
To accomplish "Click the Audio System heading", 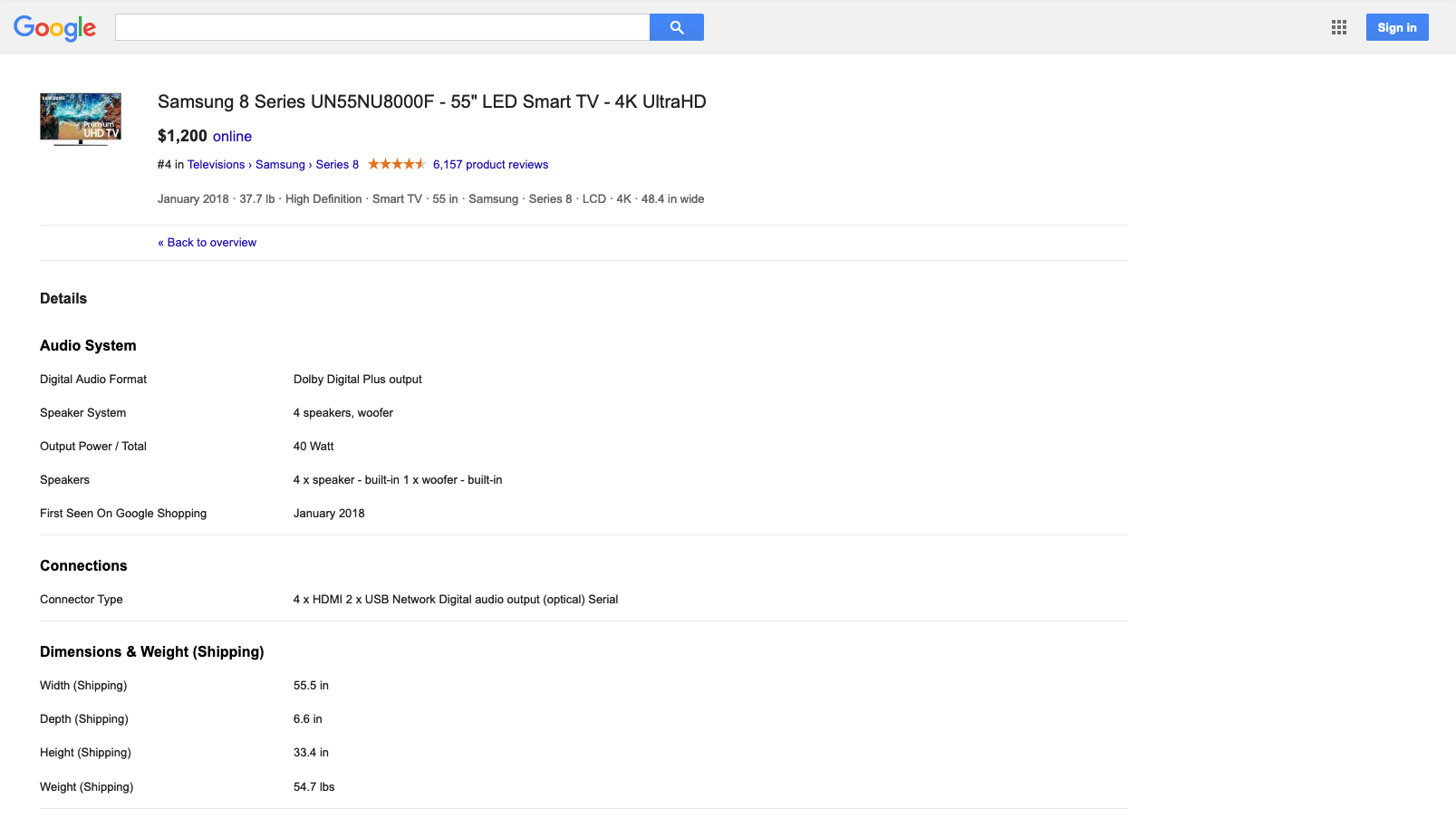I will (88, 345).
